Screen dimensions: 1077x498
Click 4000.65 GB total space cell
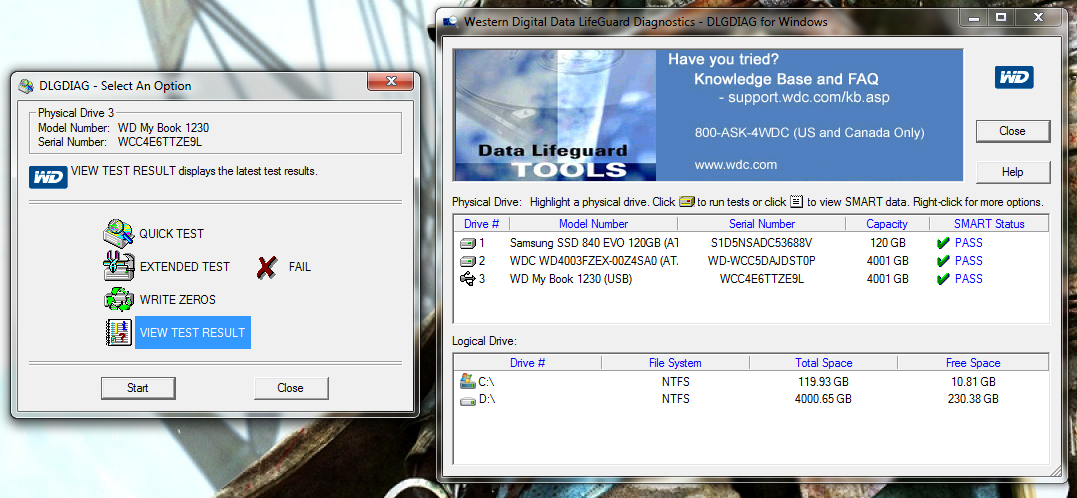coord(823,399)
